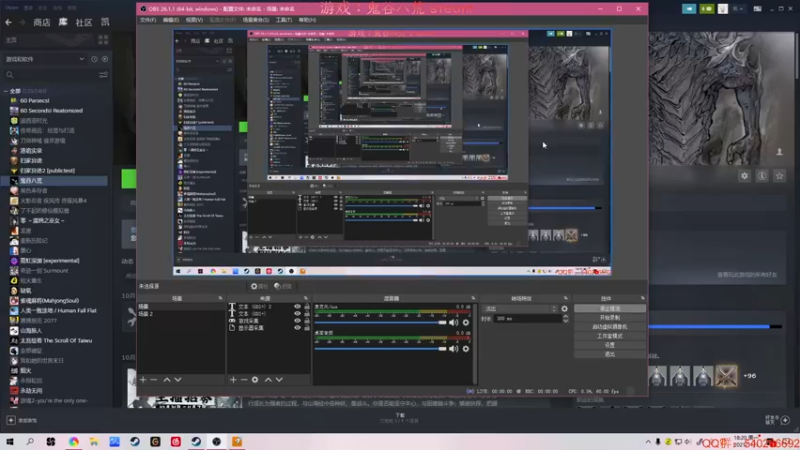
Task: Add a new source in OBS Sources panel
Action: tap(233, 380)
